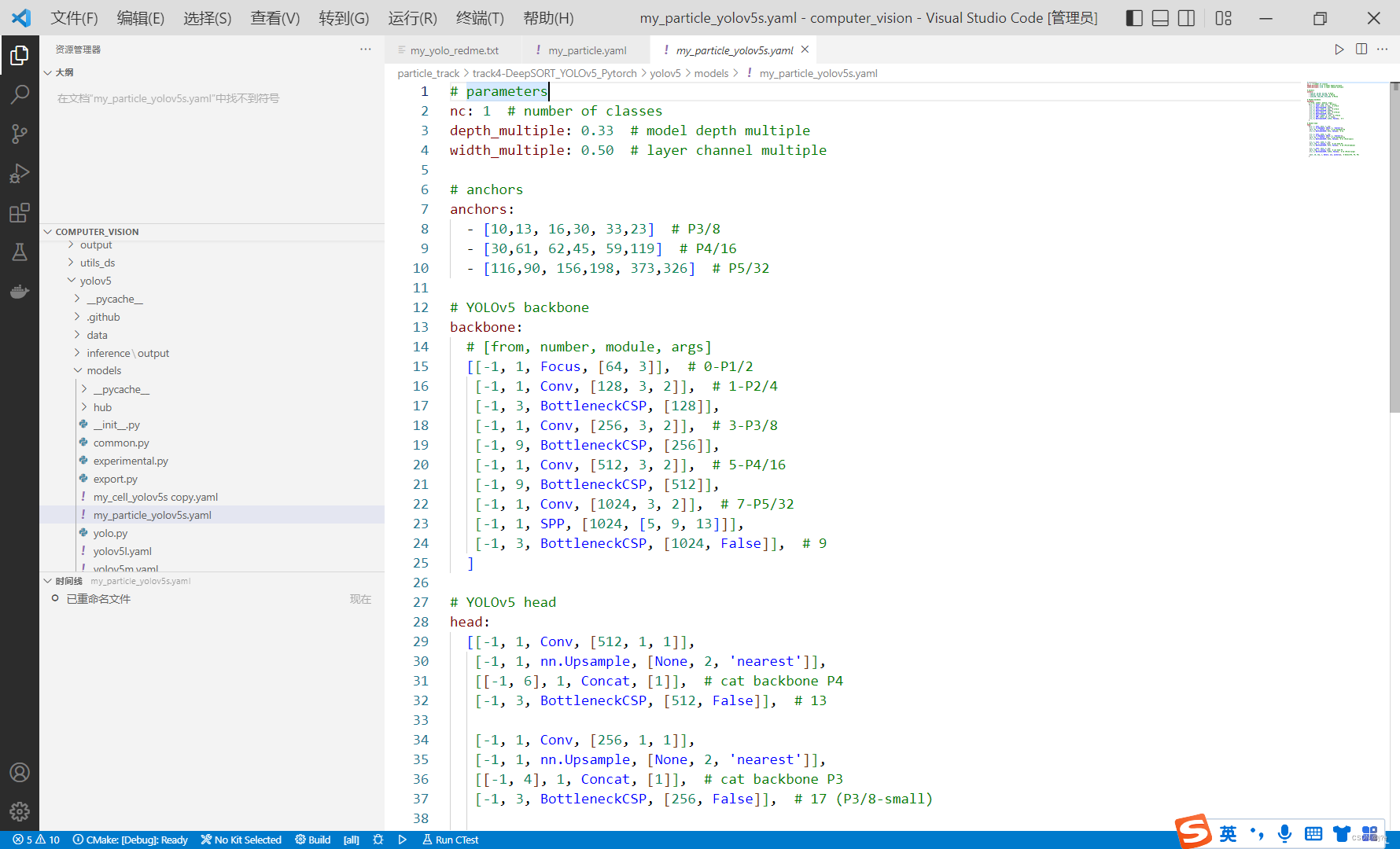
Task: Collapse the models folder
Action: pyautogui.click(x=78, y=370)
